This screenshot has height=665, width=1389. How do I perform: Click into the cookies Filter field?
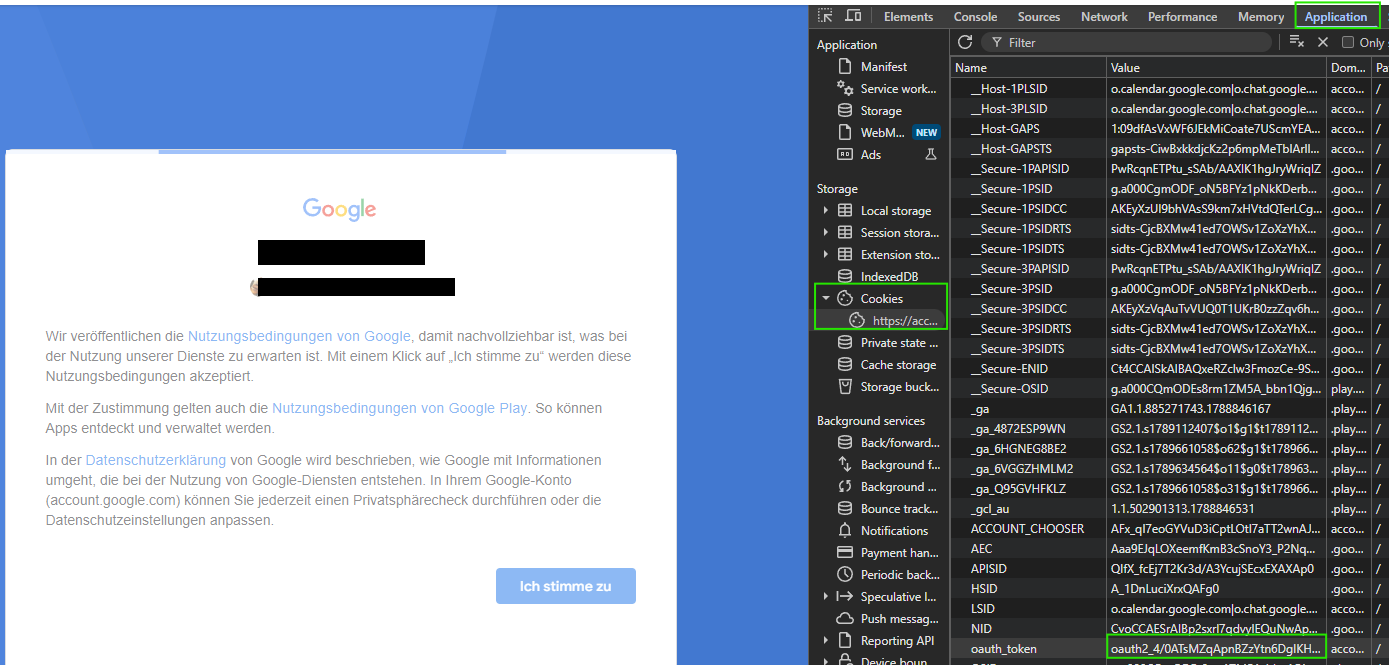(1127, 42)
